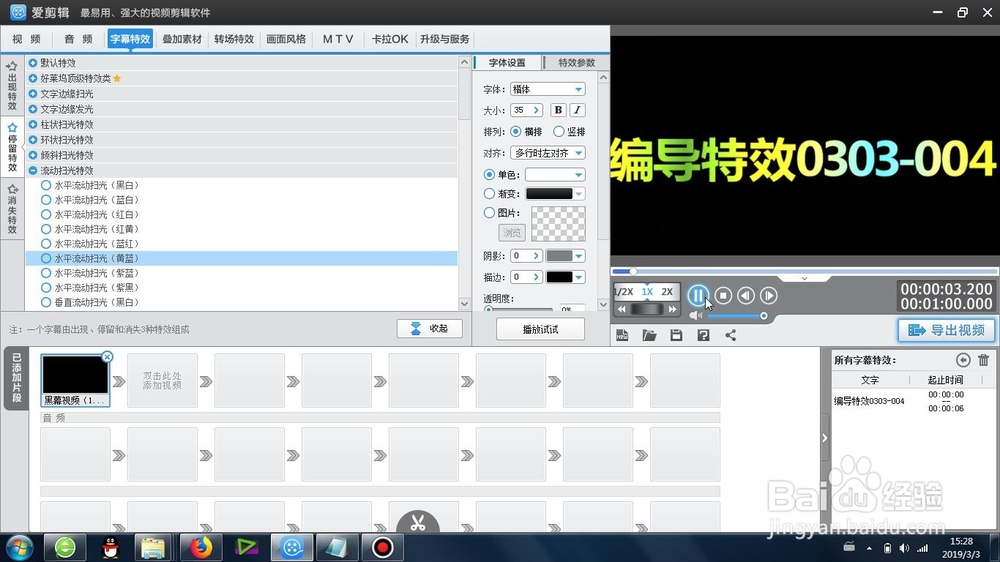1000x562 pixels.
Task: Click the 播放试试 preview button
Action: click(540, 329)
